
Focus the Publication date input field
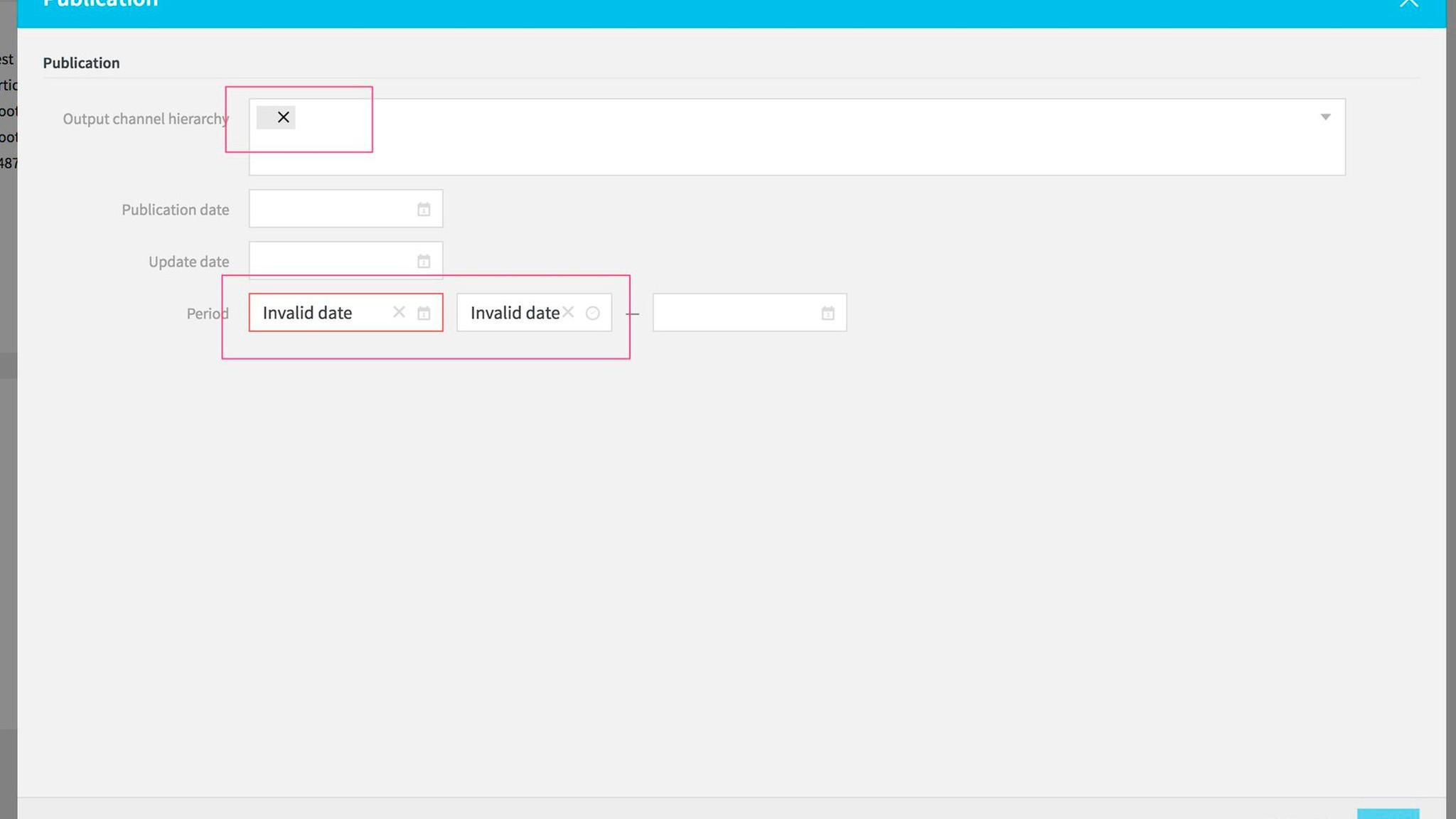click(x=331, y=209)
